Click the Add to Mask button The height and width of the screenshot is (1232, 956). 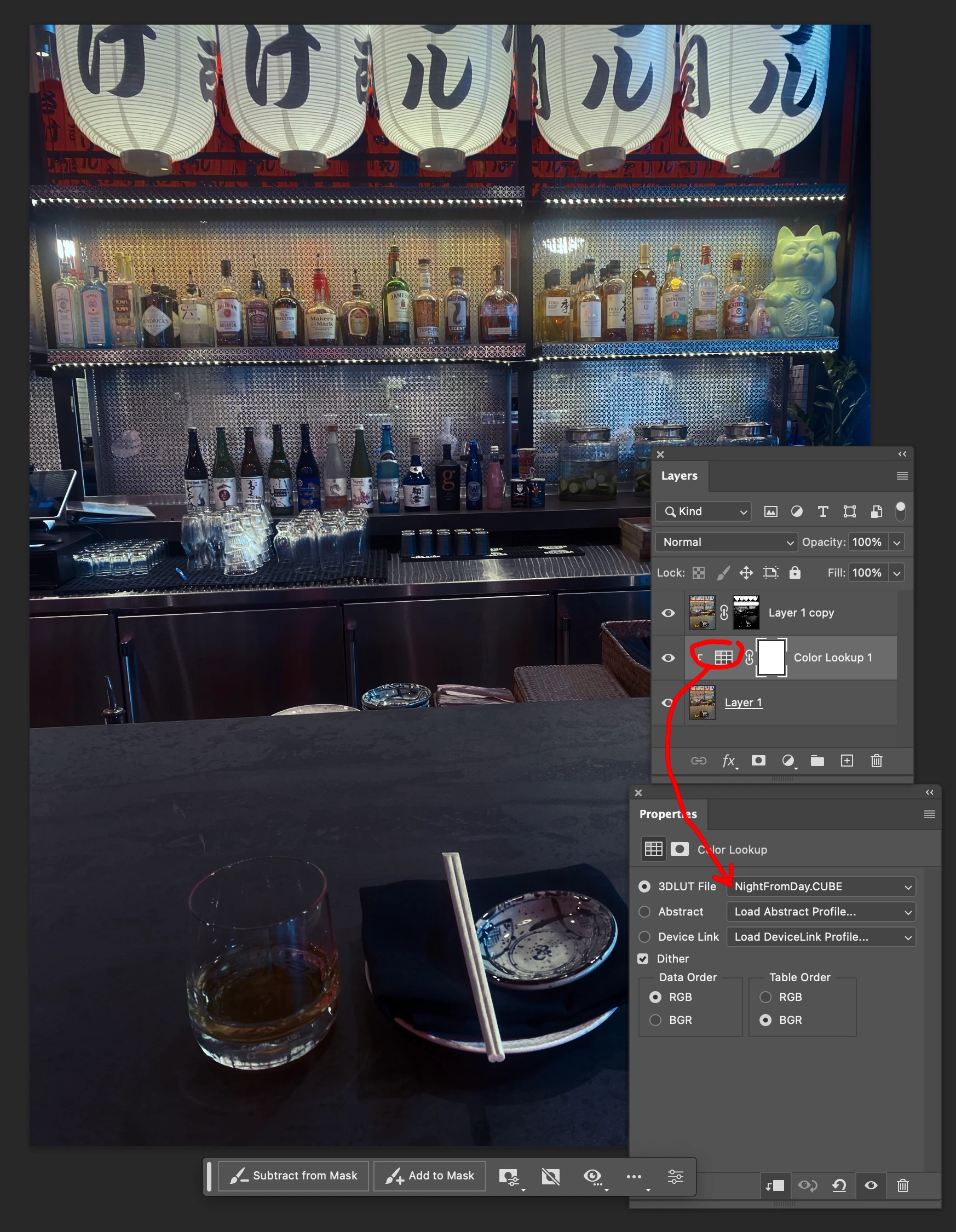(x=429, y=1176)
